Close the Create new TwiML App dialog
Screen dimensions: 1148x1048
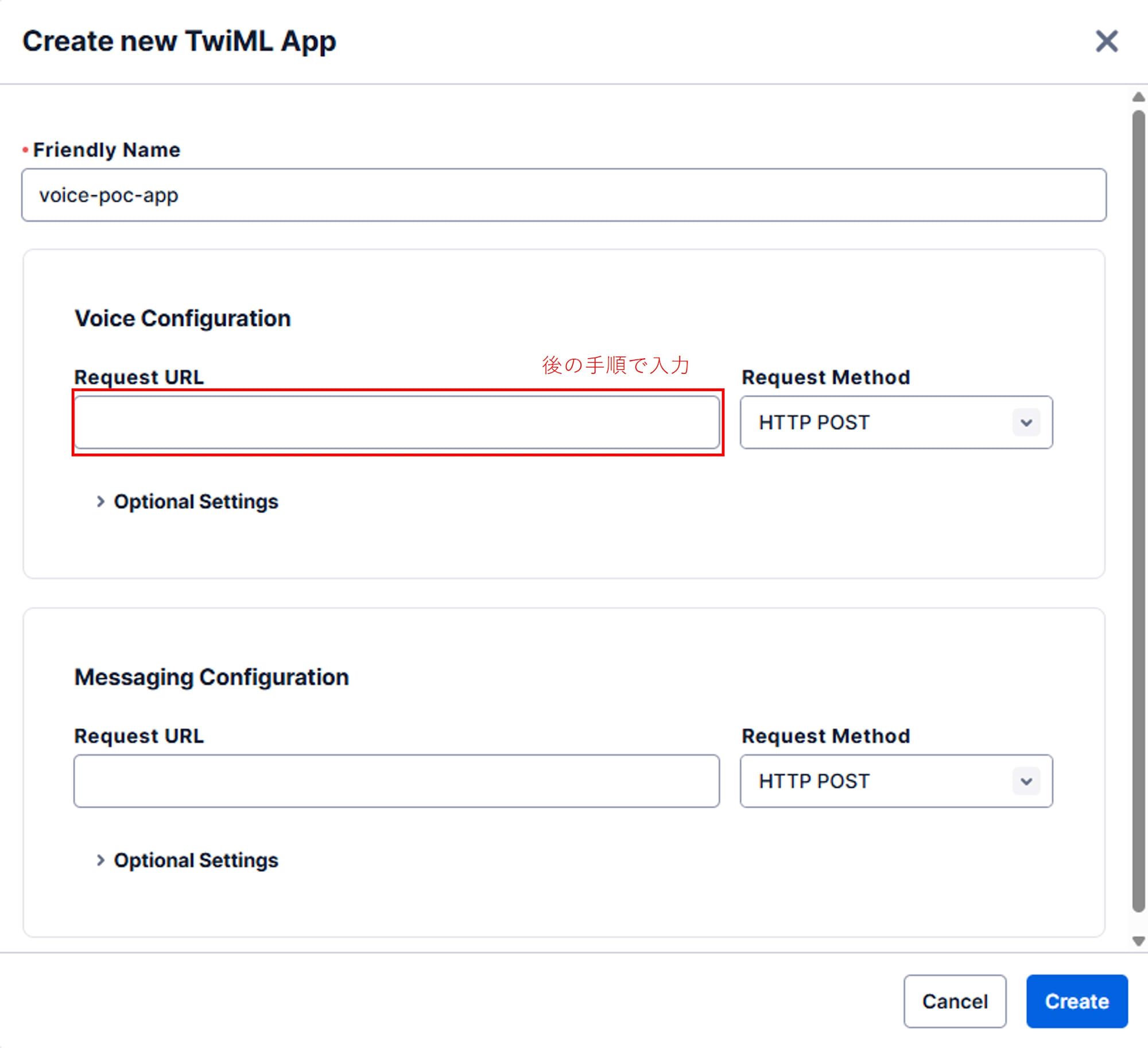pos(1106,41)
